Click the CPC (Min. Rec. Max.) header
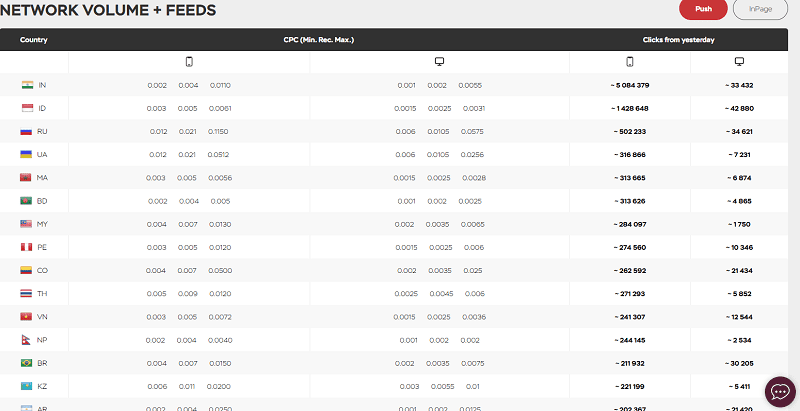The image size is (800, 411). click(319, 40)
